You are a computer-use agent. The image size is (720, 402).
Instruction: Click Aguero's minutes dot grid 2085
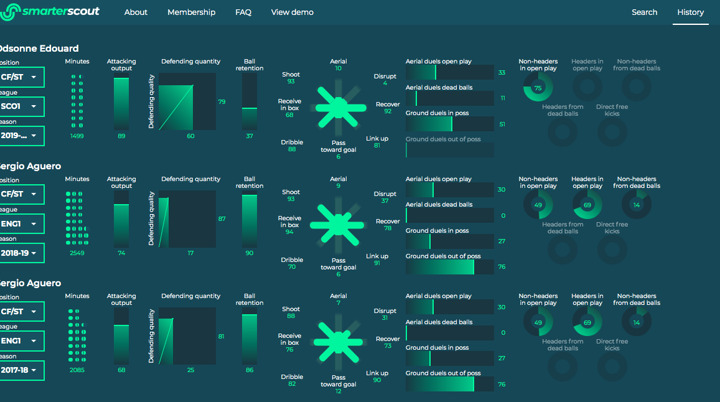coord(77,335)
